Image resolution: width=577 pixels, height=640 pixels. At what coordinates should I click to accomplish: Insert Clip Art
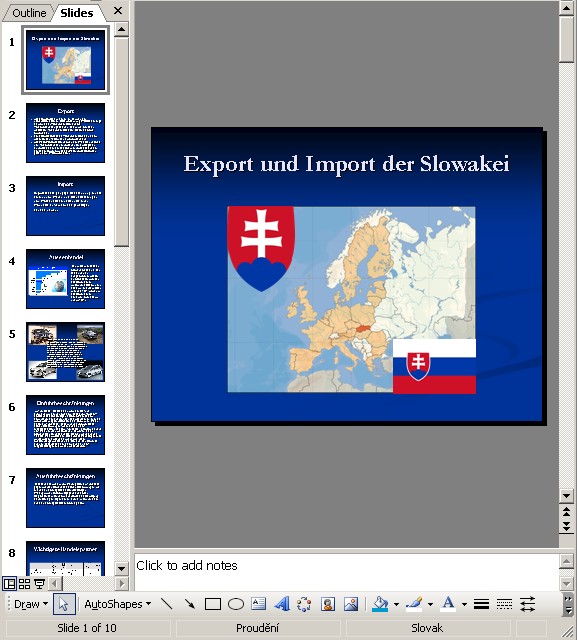pos(328,604)
